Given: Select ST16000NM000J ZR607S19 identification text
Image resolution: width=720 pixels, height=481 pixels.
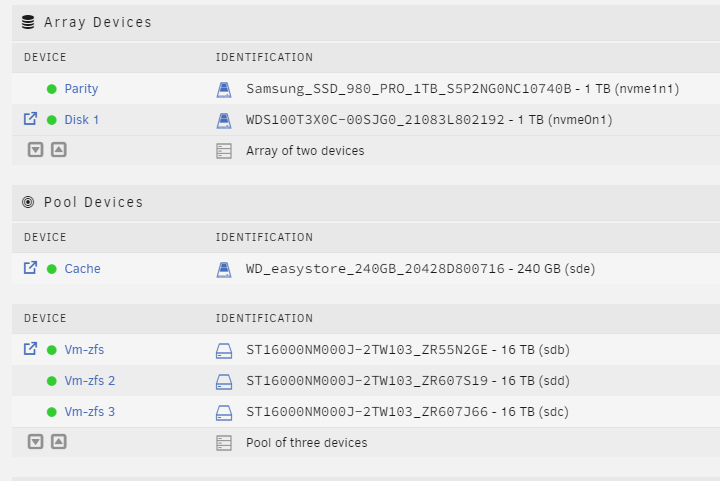Looking at the screenshot, I should 408,381.
